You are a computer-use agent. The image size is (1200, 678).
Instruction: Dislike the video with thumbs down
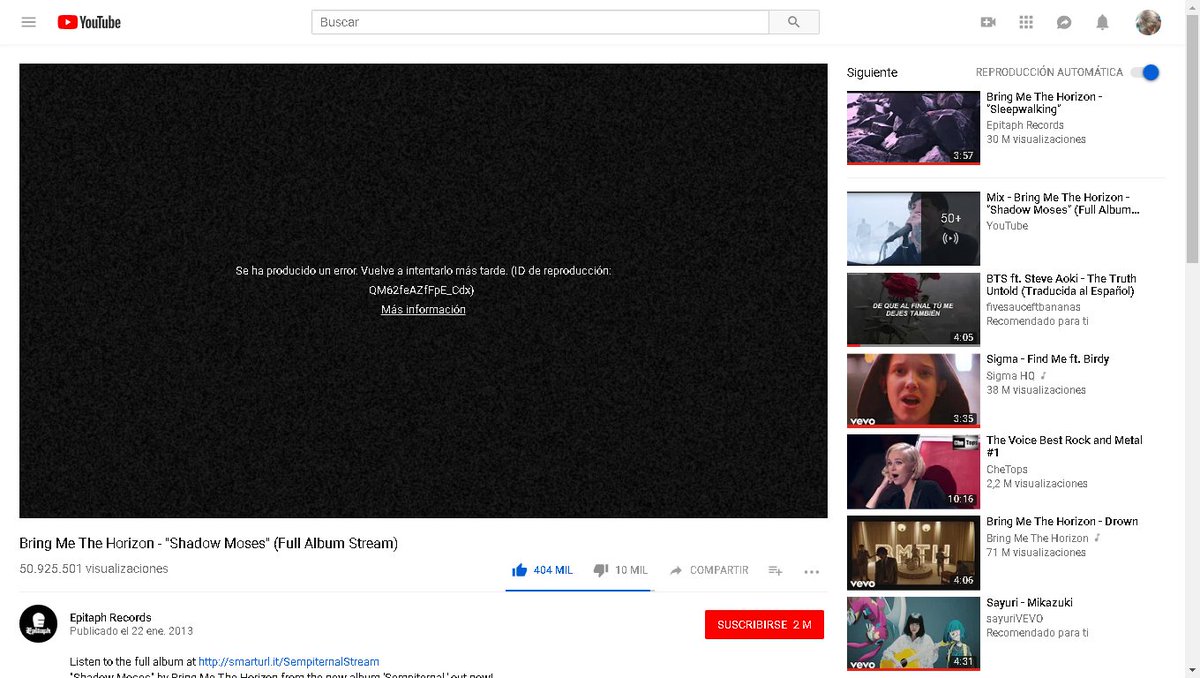coord(601,570)
